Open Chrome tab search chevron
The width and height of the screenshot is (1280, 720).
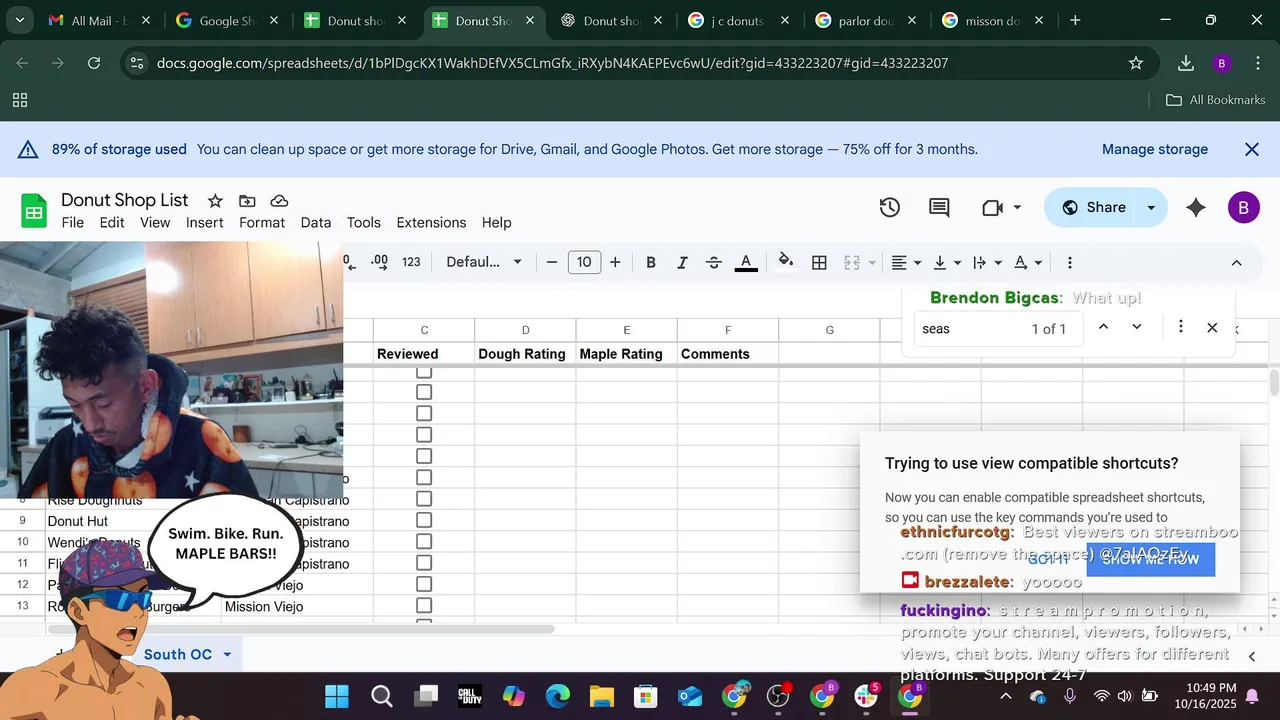click(20, 20)
